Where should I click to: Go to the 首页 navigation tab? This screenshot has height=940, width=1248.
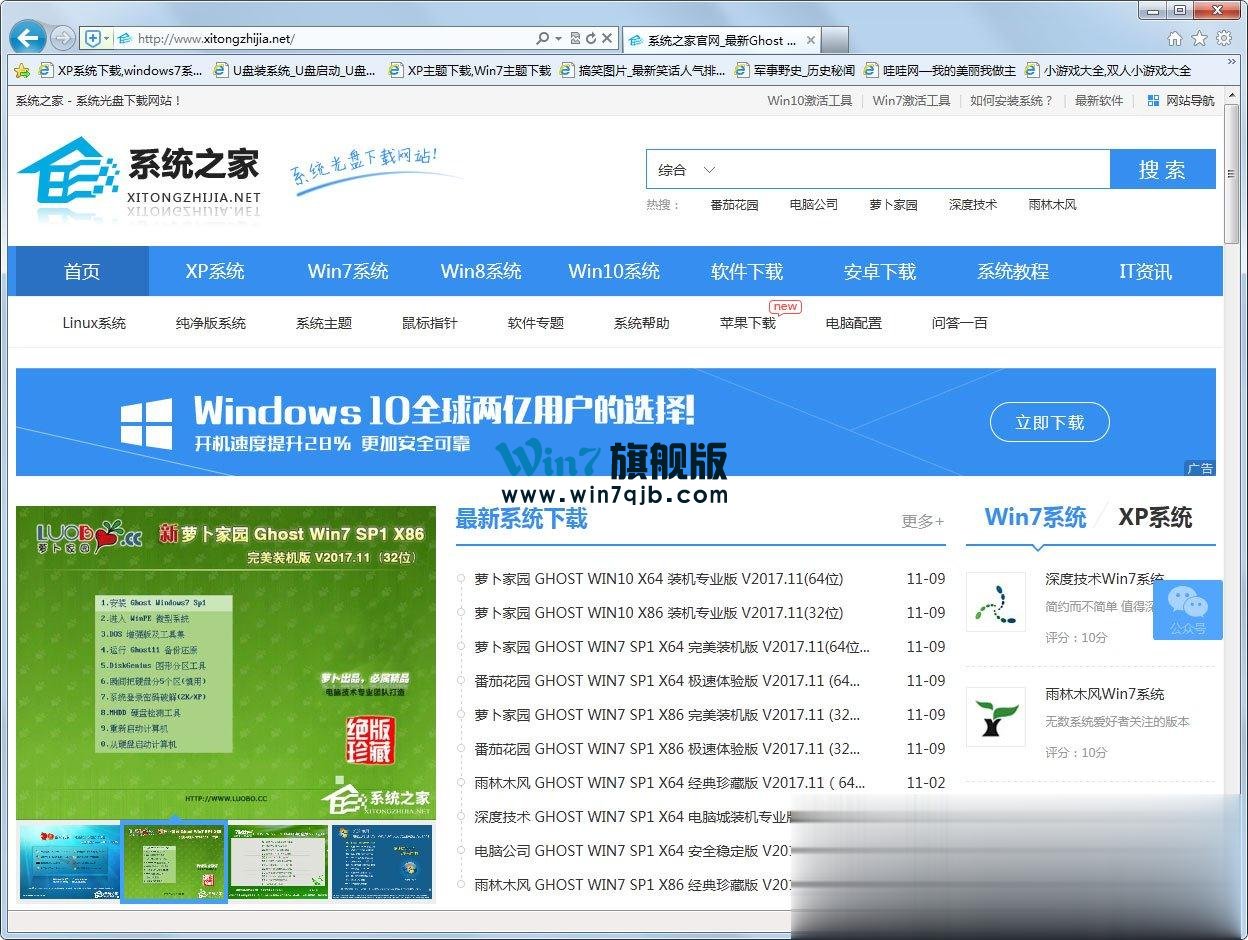point(82,271)
